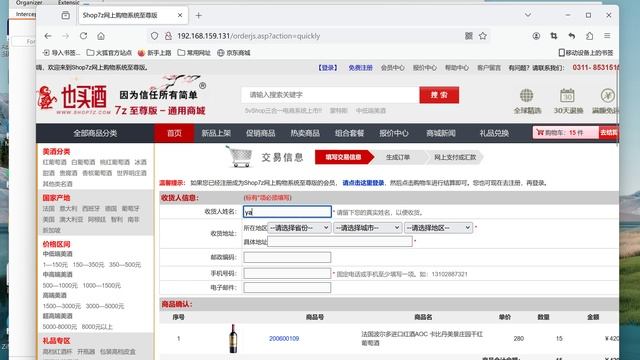
Task: Go to 组合套餐 in navigation bar
Action: click(349, 133)
